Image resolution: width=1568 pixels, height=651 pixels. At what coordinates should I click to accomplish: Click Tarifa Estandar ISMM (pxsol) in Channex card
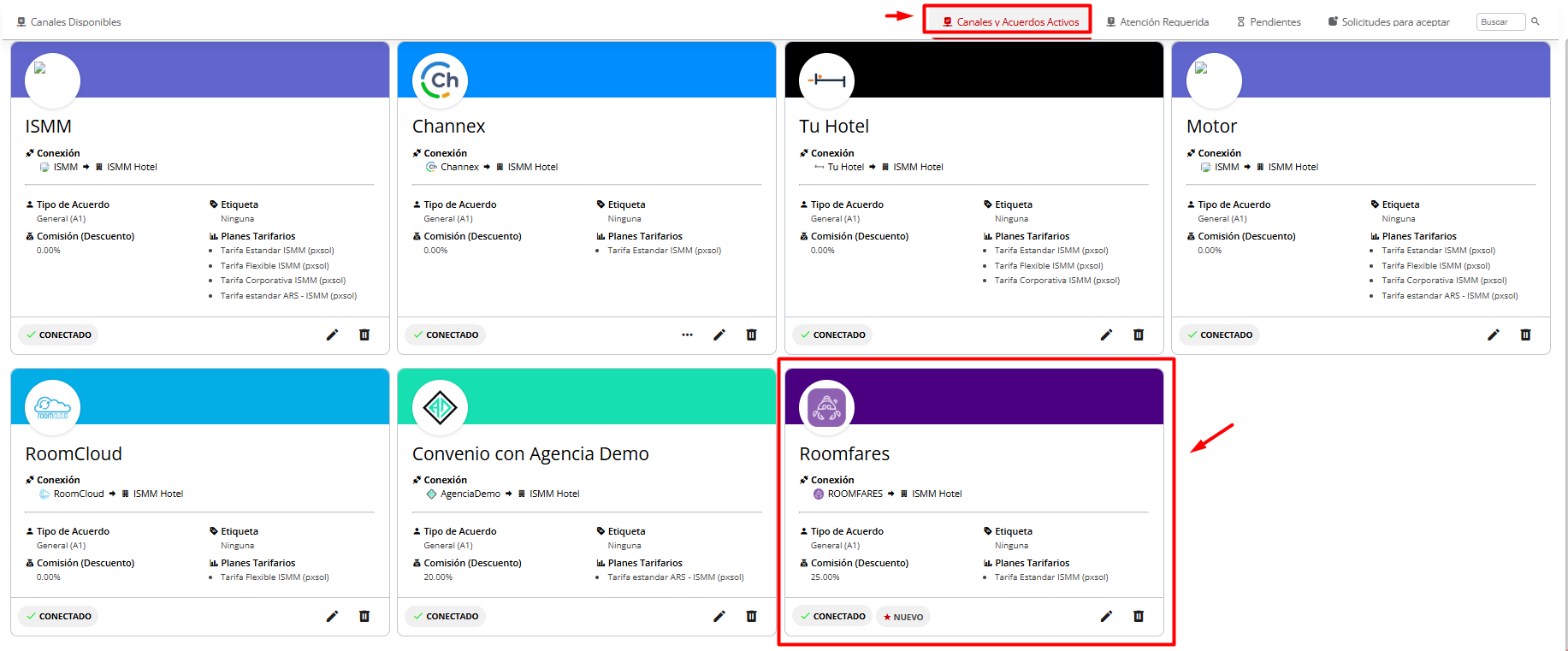[665, 251]
